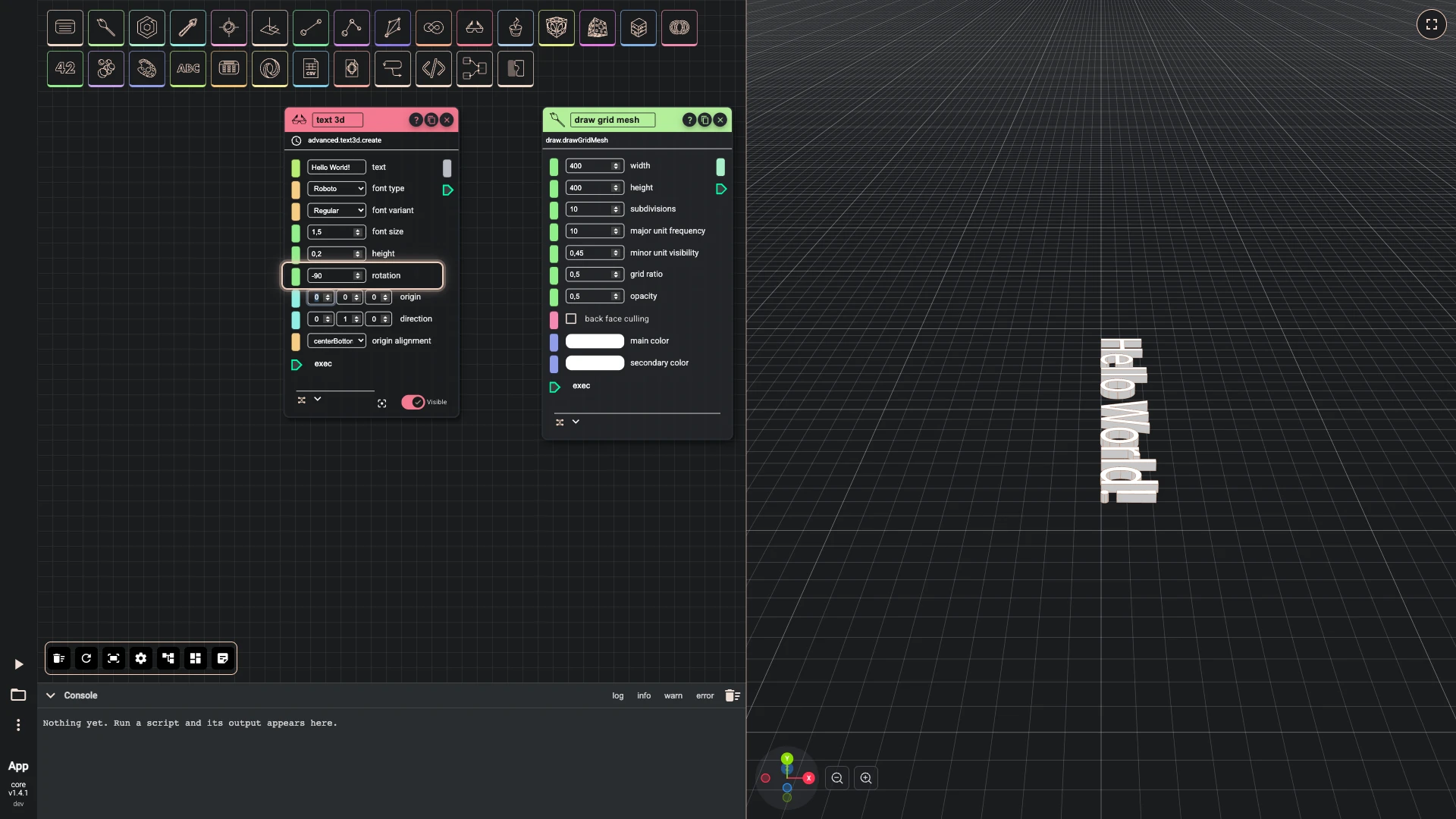Open the CSV file tool icon
Image resolution: width=1456 pixels, height=819 pixels.
click(311, 69)
